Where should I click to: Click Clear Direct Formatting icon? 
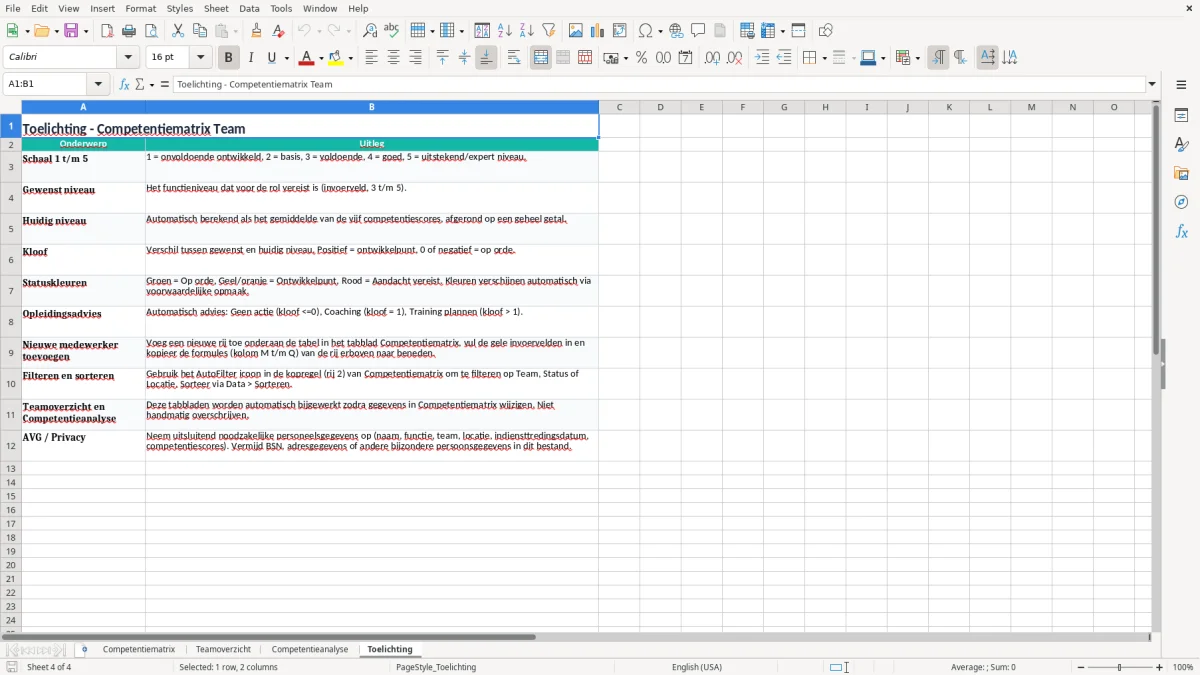[x=278, y=31]
